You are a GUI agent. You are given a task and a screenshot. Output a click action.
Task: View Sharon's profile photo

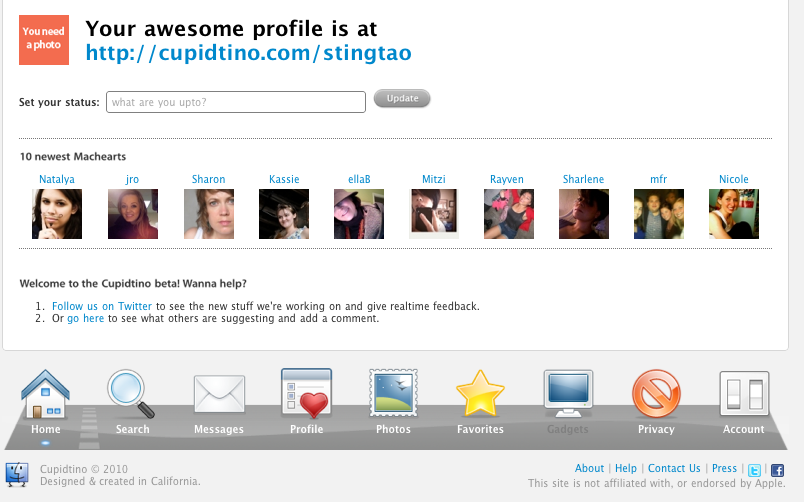pos(209,214)
